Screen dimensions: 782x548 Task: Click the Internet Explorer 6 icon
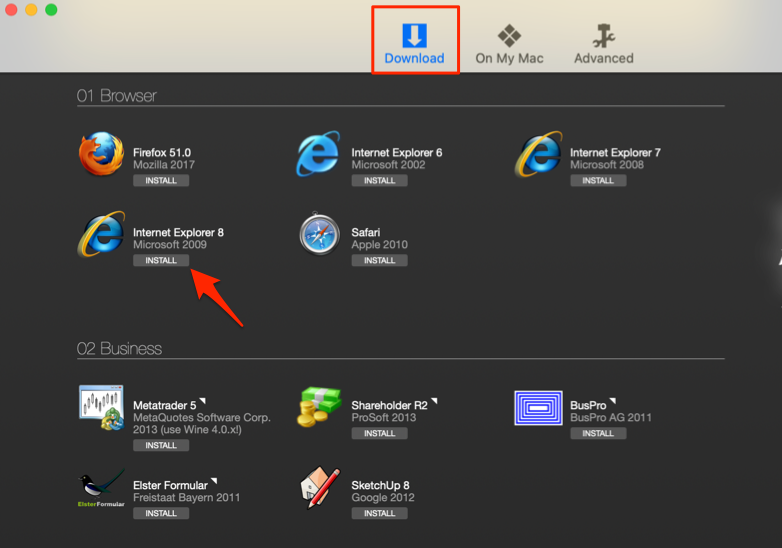(x=320, y=155)
